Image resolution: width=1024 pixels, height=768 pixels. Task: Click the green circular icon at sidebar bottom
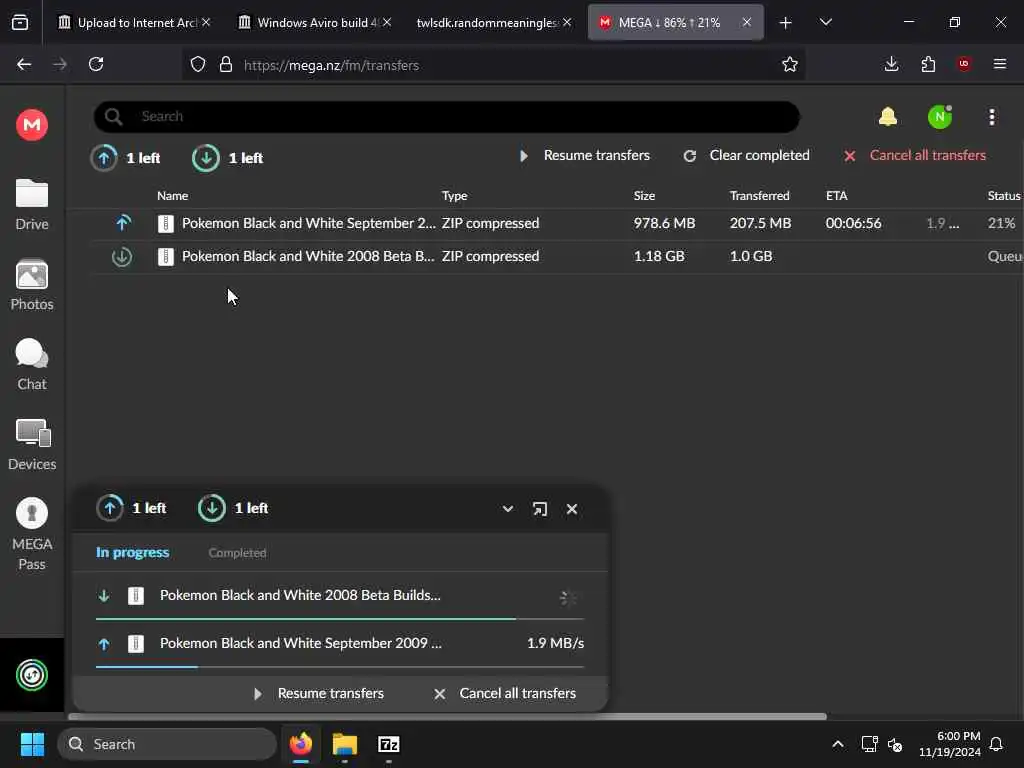tap(32, 675)
